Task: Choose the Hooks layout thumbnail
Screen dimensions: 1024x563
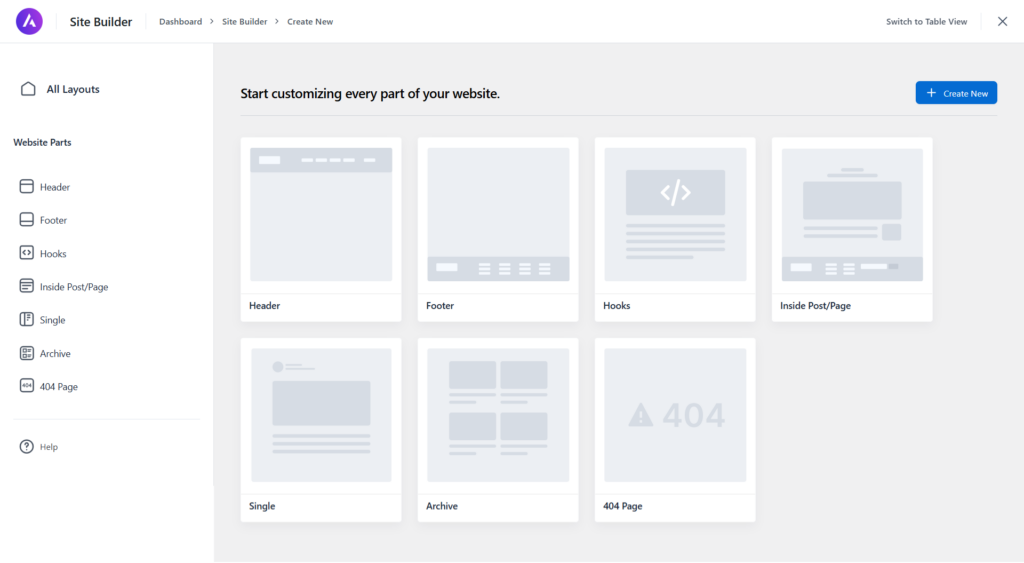Action: [675, 214]
